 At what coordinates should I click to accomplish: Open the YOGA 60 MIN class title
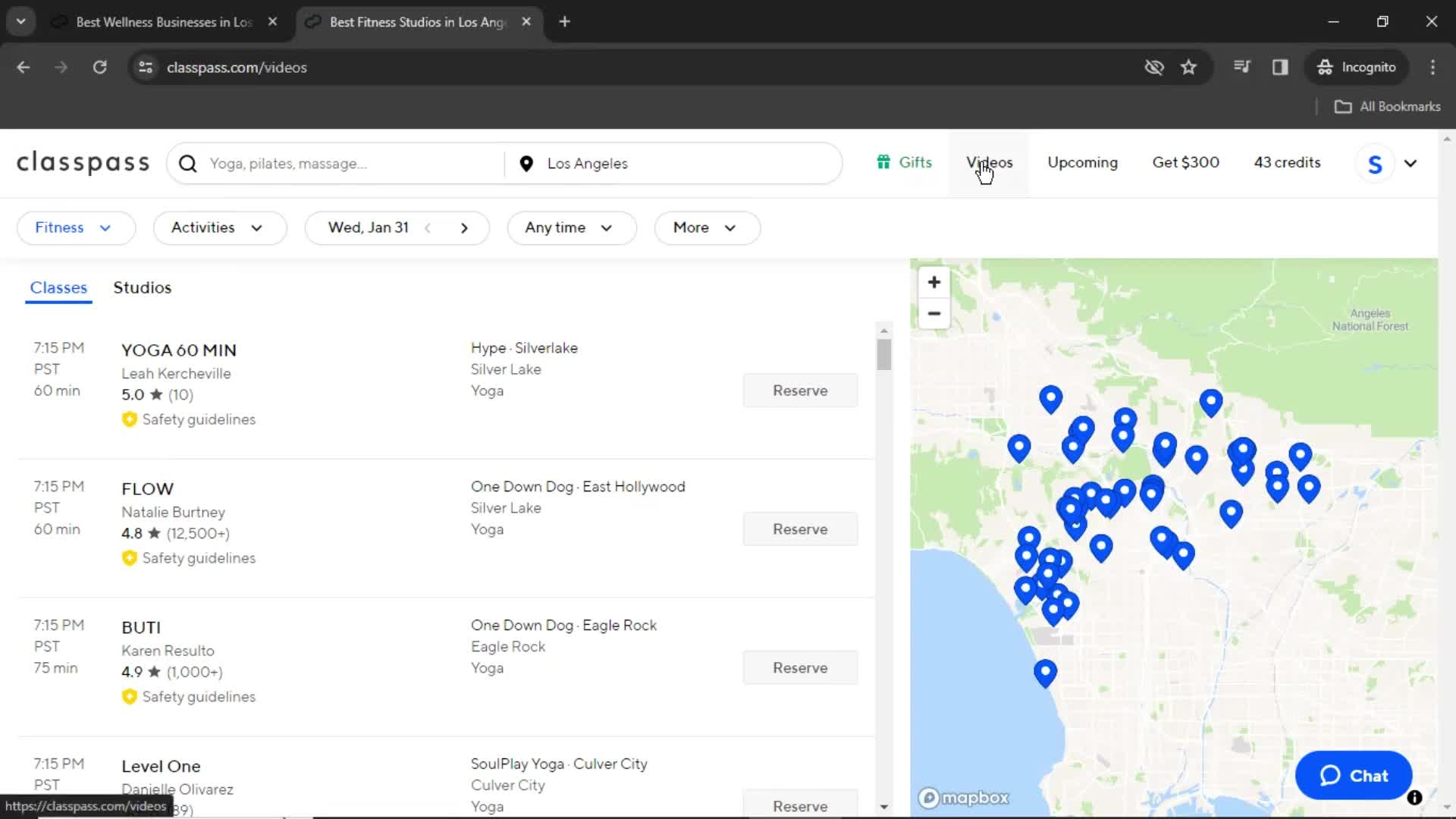(x=179, y=350)
